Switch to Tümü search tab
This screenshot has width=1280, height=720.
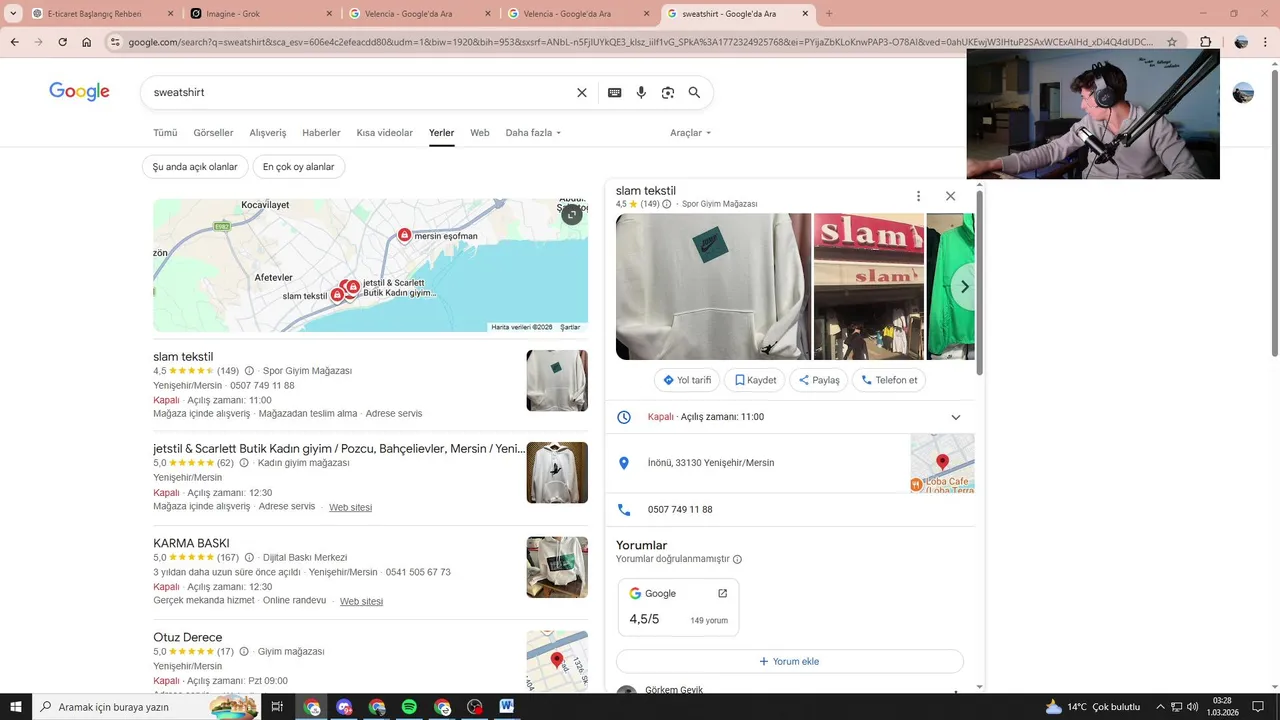165,133
